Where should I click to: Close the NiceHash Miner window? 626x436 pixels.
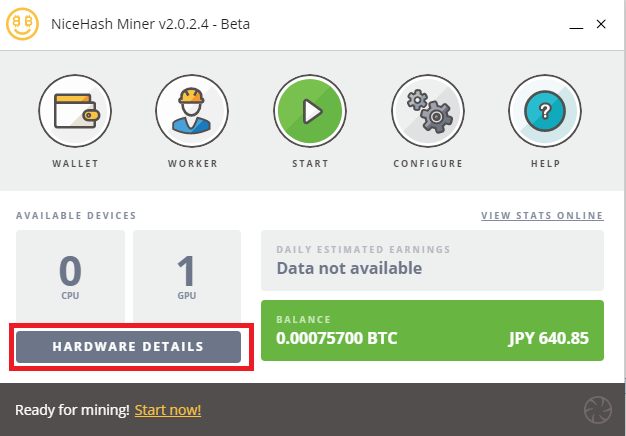(x=601, y=24)
